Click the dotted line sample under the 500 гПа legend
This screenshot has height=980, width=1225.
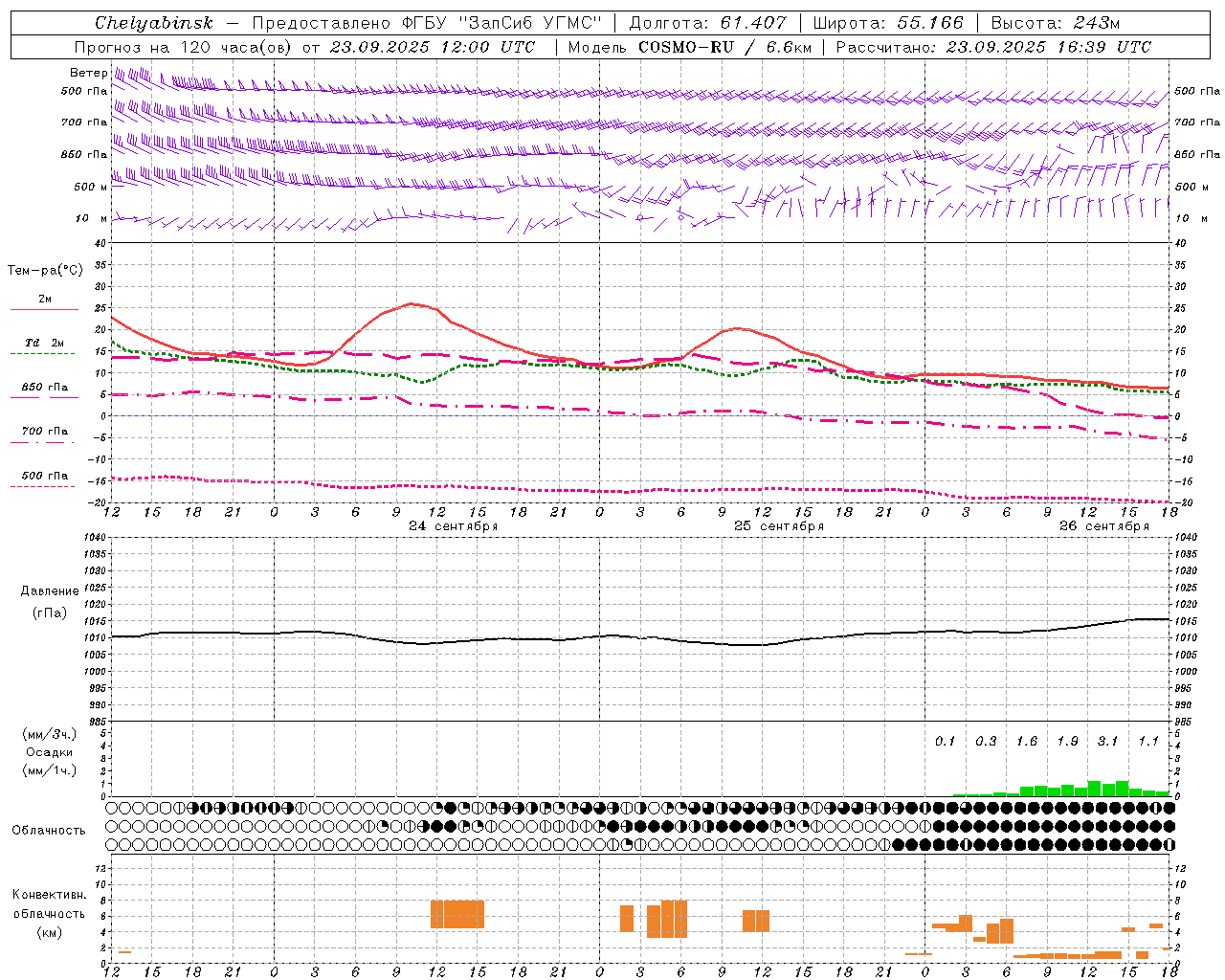pyautogui.click(x=44, y=486)
